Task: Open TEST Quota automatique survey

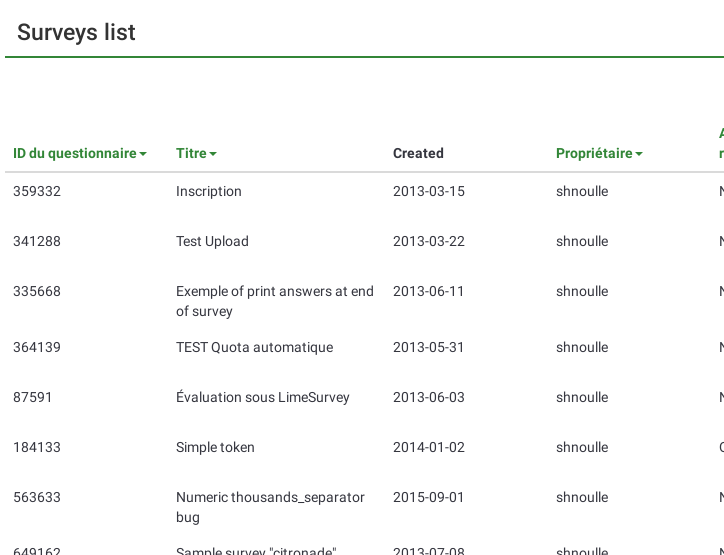Action: 254,347
